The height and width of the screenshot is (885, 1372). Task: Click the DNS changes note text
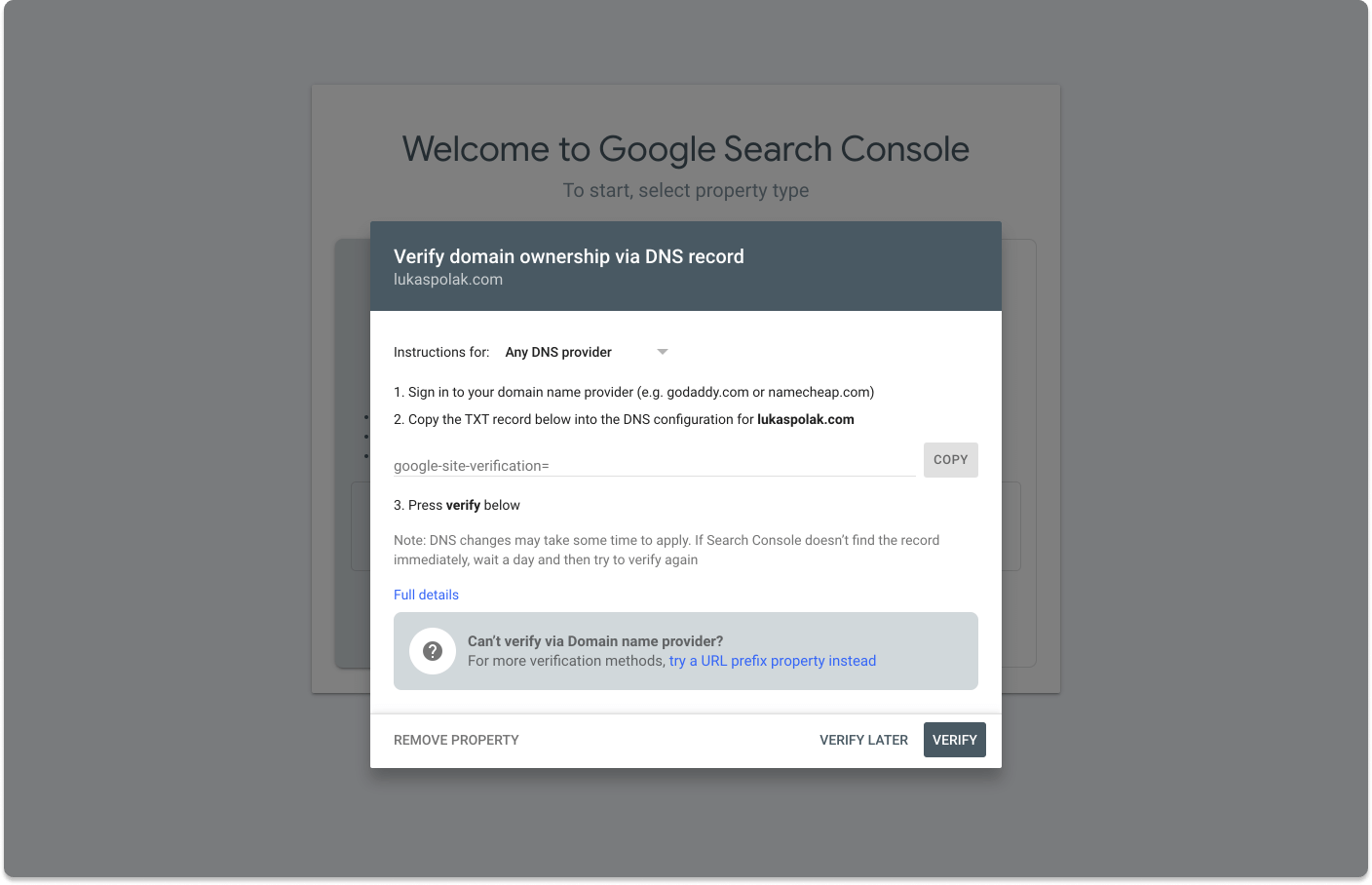tap(666, 550)
